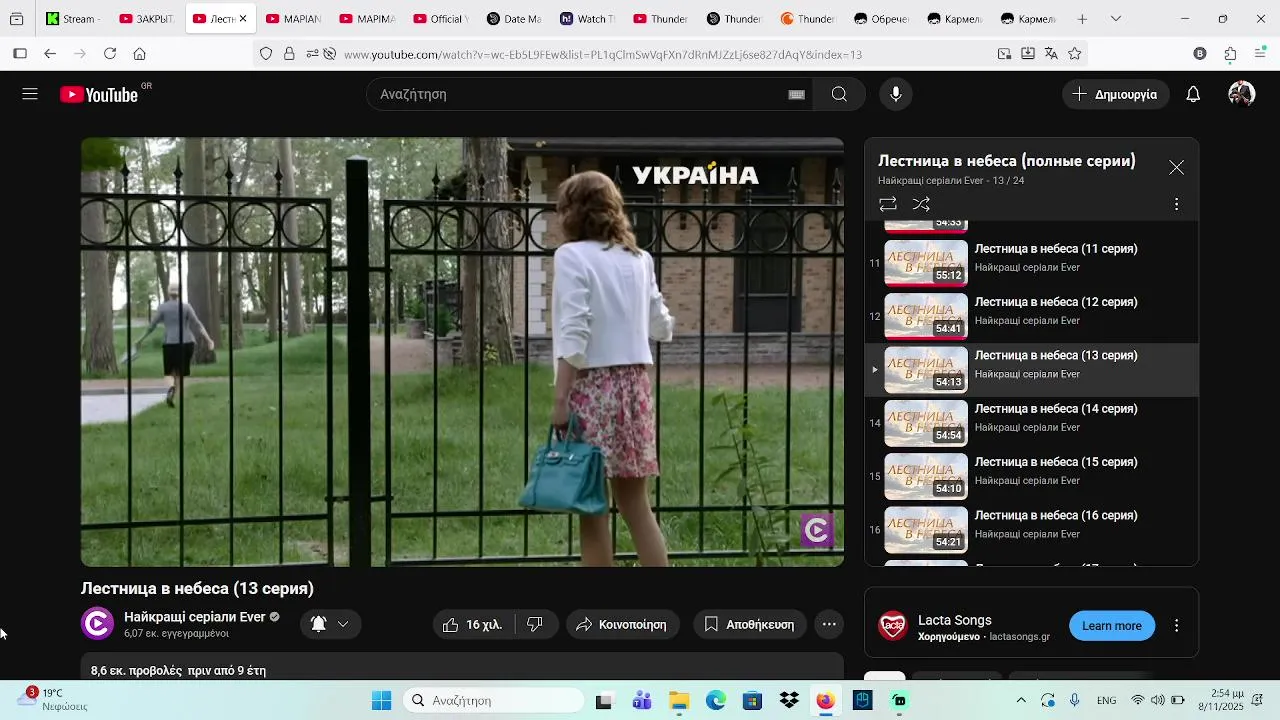Select Лестница в небеса (15 серия)
This screenshot has width=1280, height=720.
pos(1031,476)
